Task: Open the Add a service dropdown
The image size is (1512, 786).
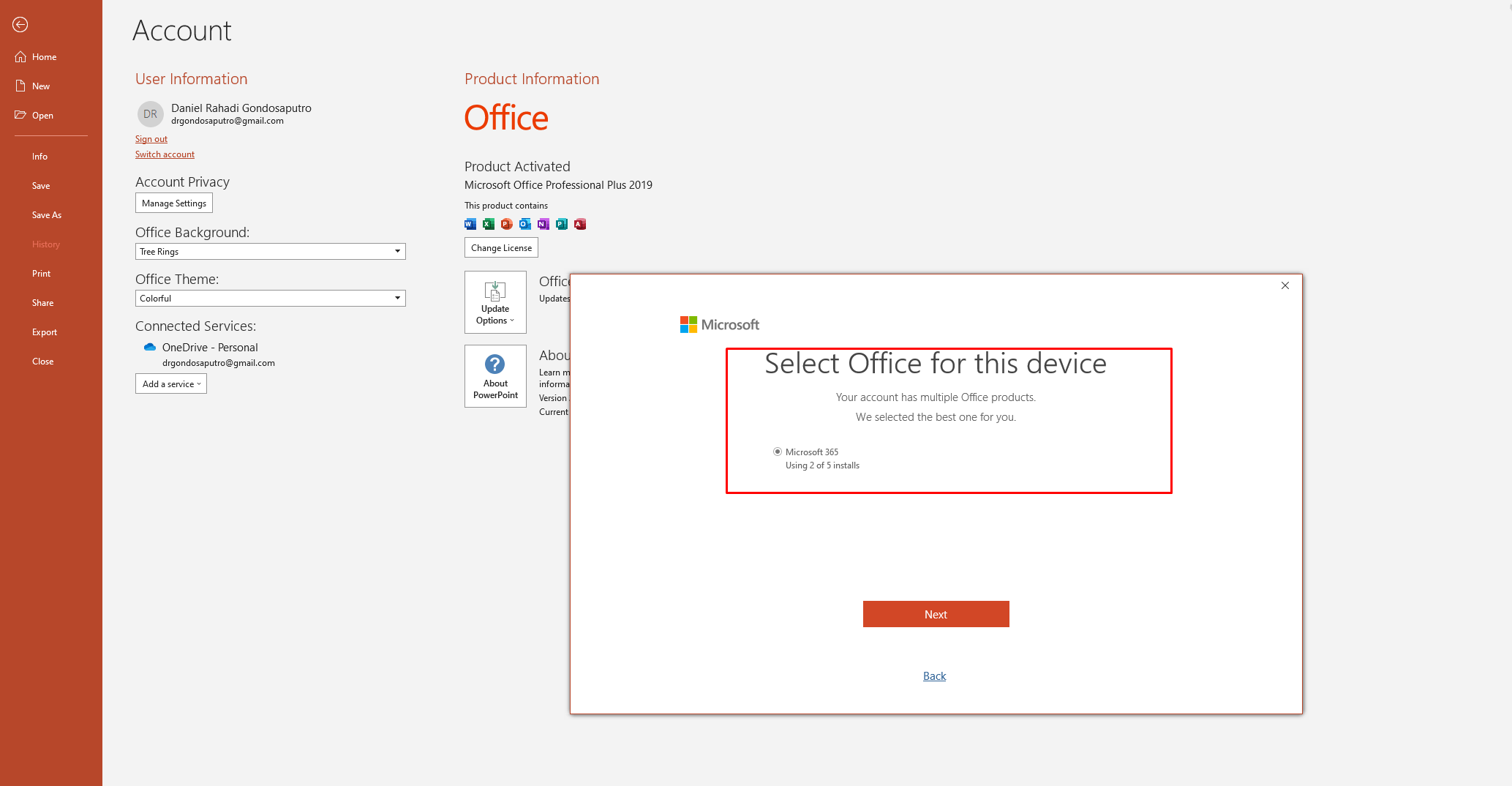Action: [171, 384]
